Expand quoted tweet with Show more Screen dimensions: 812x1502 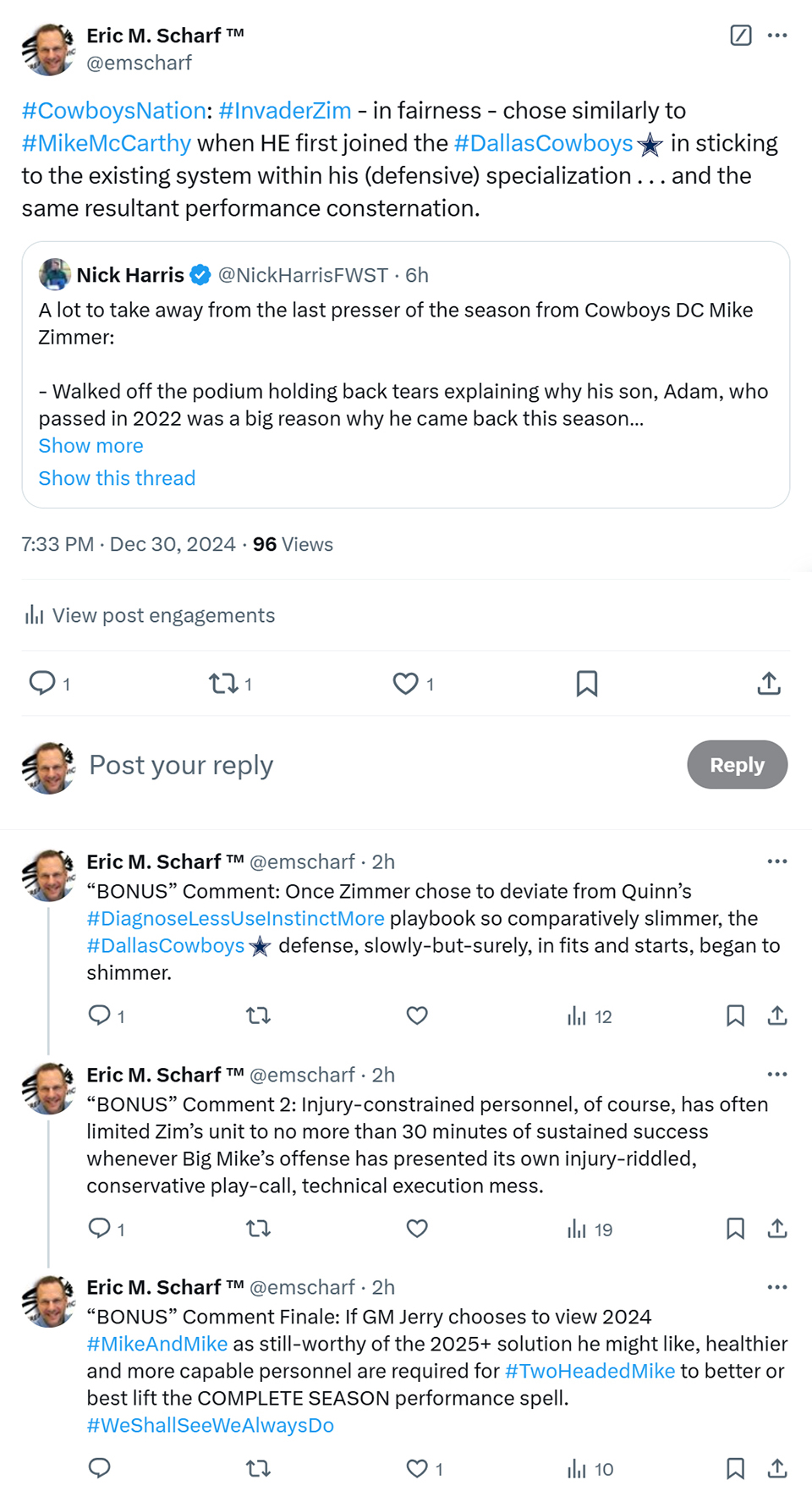pos(91,446)
